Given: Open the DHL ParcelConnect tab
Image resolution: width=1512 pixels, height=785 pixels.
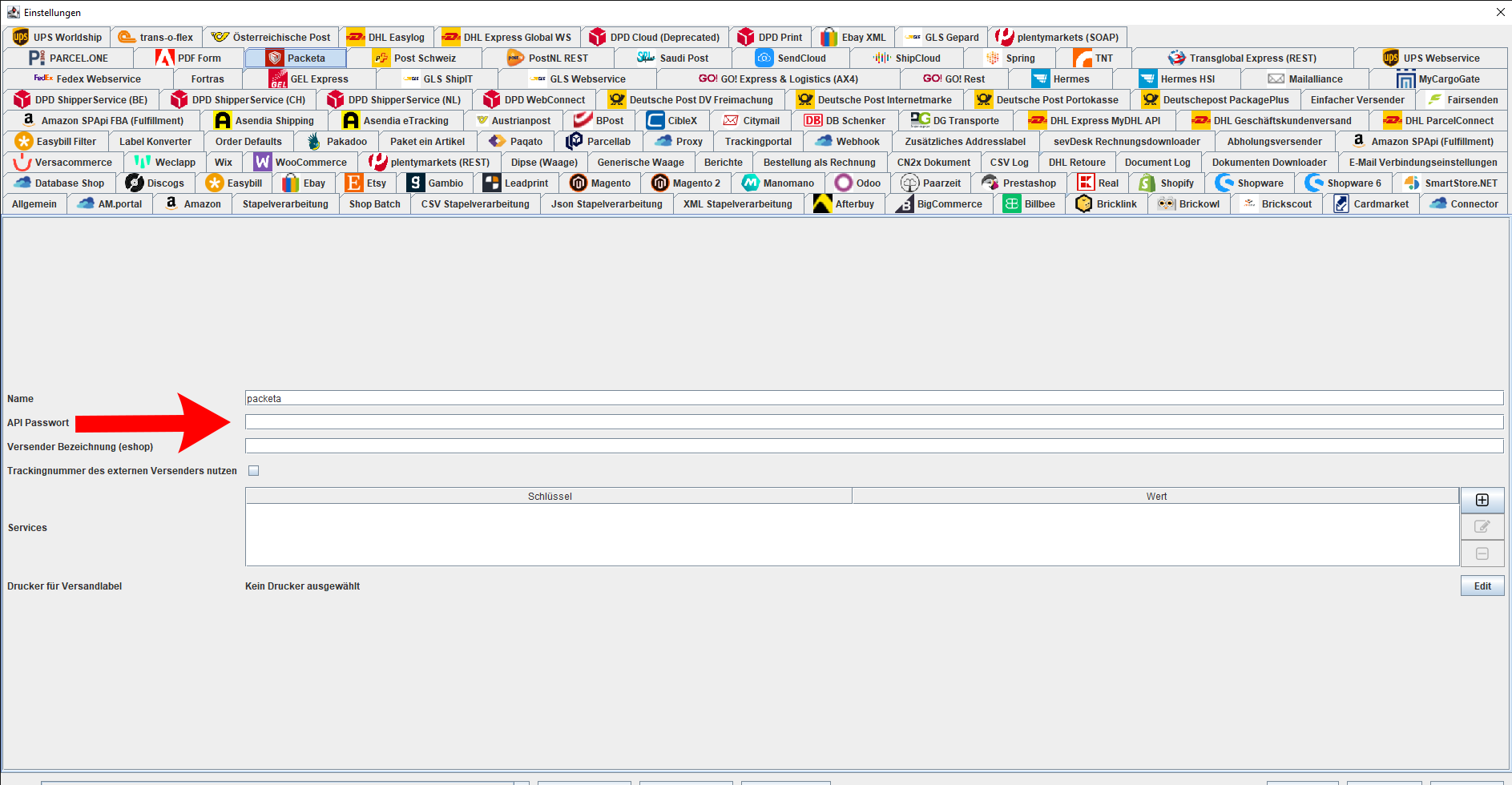Looking at the screenshot, I should pos(1439,120).
